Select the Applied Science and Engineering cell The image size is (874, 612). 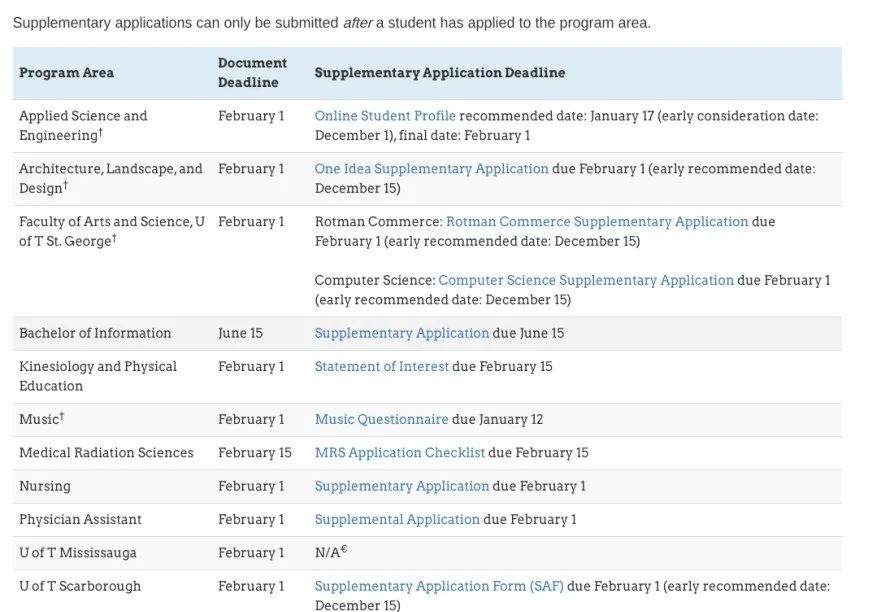point(83,125)
